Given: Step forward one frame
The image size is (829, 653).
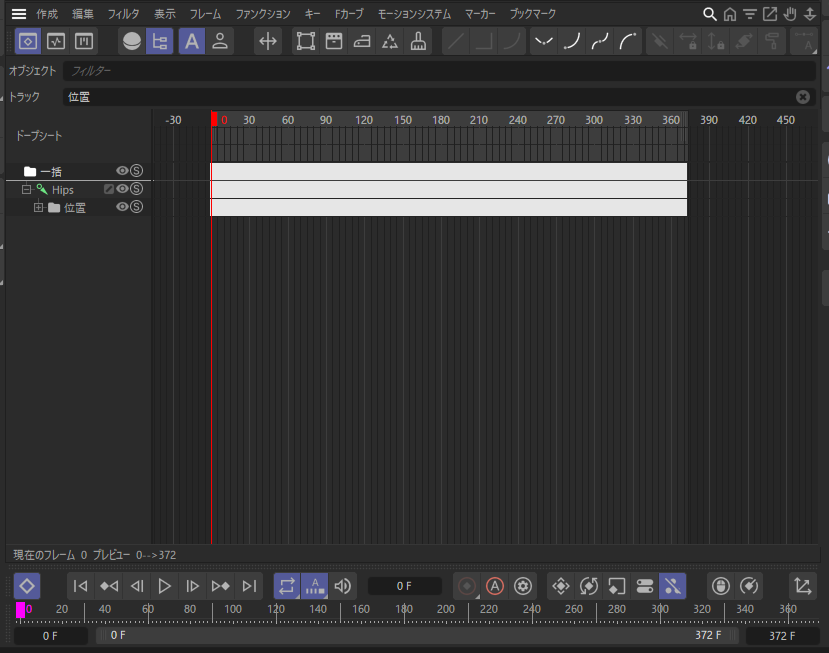Looking at the screenshot, I should coord(192,586).
